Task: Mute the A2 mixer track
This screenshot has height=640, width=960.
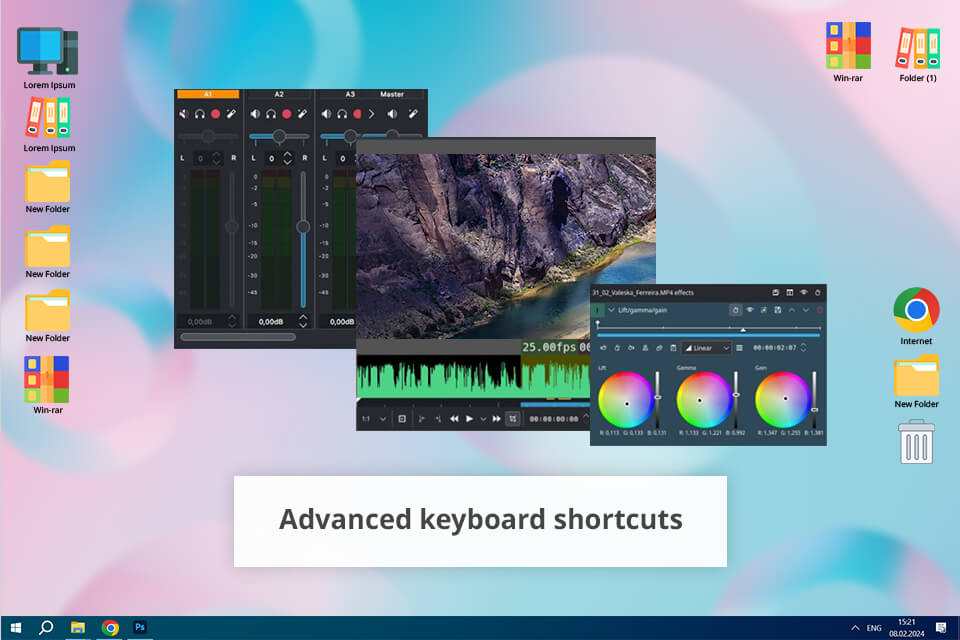Action: click(255, 114)
